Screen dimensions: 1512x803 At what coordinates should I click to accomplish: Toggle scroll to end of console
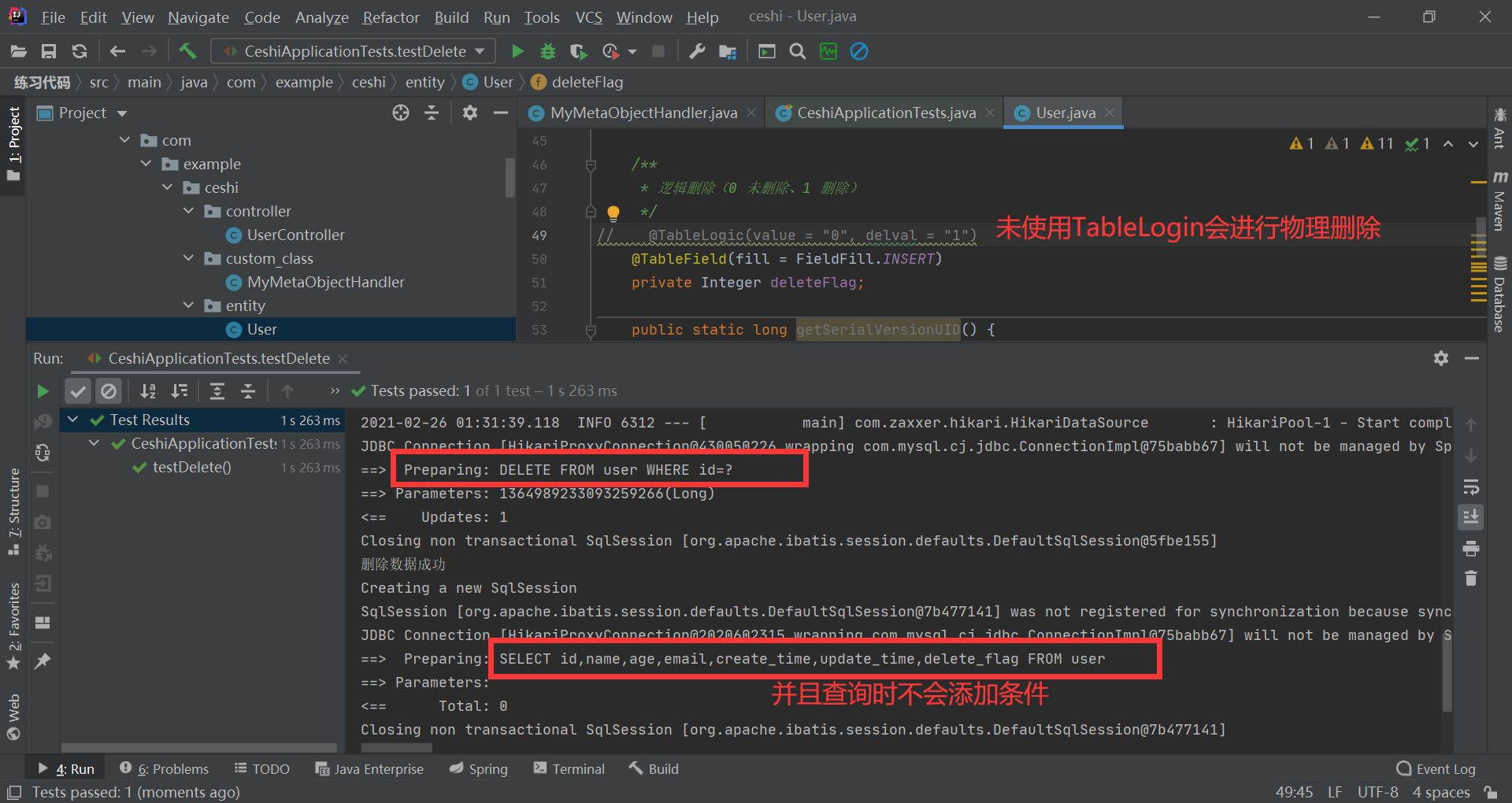1470,517
